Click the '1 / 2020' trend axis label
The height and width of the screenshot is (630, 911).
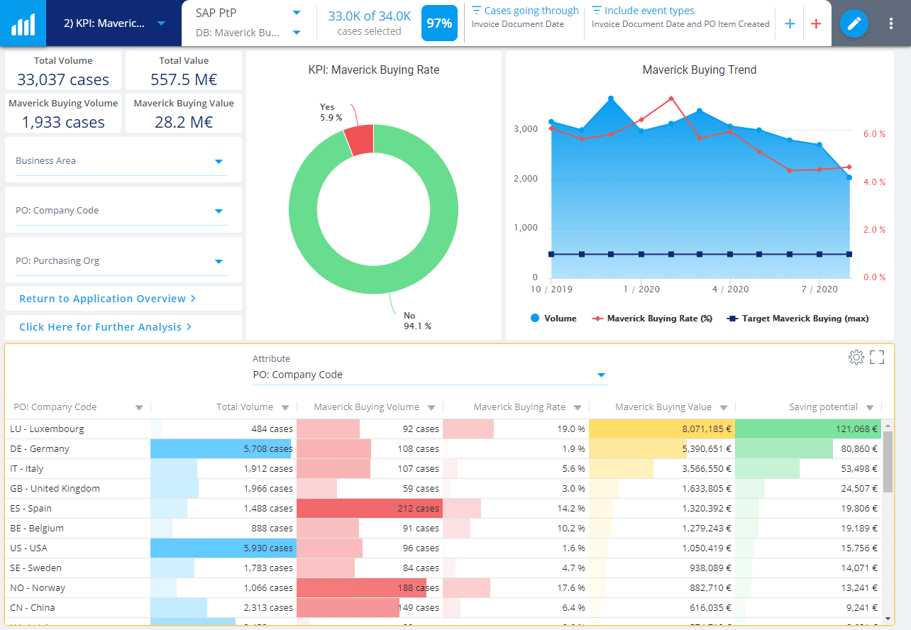pyautogui.click(x=641, y=289)
